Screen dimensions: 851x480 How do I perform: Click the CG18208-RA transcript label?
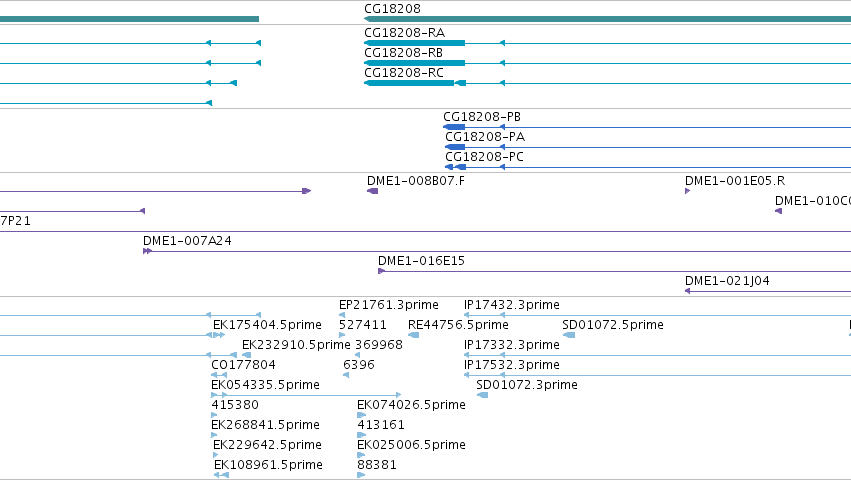pos(405,33)
